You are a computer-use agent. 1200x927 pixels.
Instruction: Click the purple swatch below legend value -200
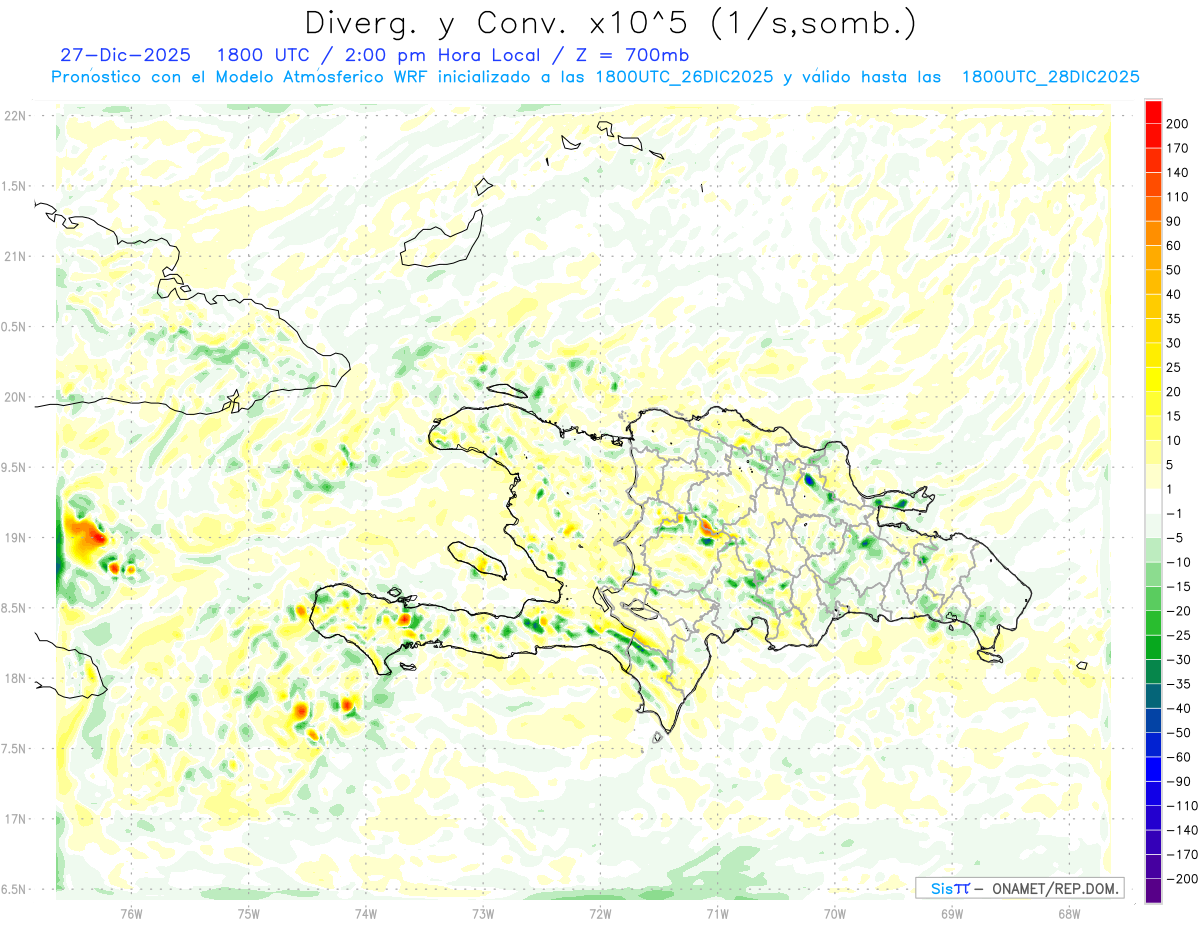(x=1153, y=891)
